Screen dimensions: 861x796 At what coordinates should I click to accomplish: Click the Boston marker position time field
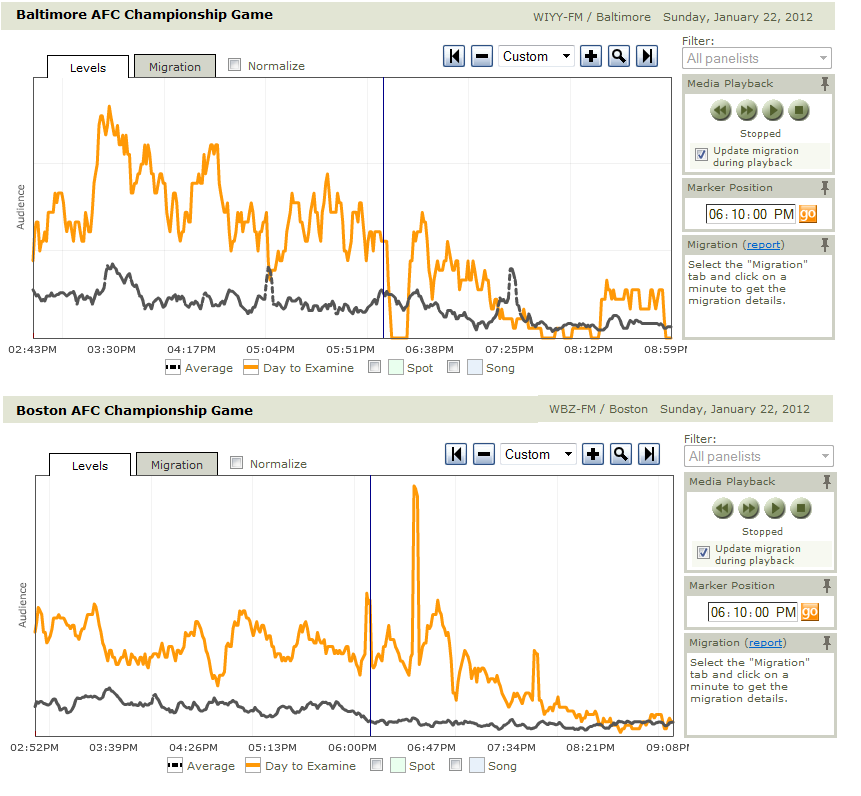[x=752, y=612]
